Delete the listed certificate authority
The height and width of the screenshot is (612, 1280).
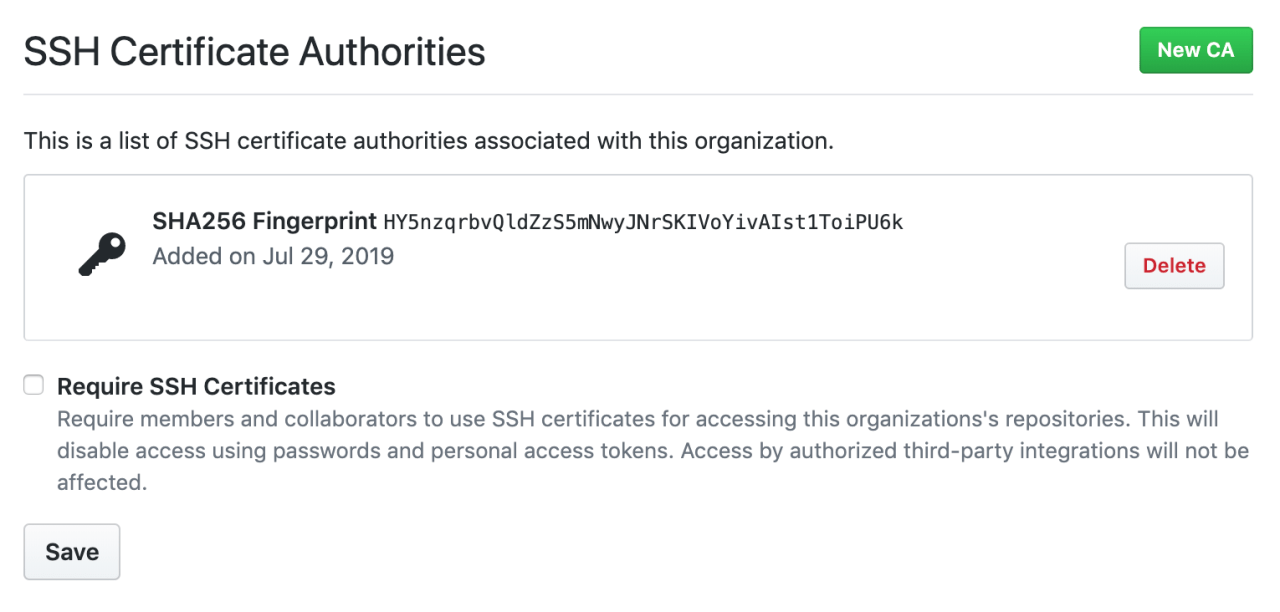point(1174,265)
